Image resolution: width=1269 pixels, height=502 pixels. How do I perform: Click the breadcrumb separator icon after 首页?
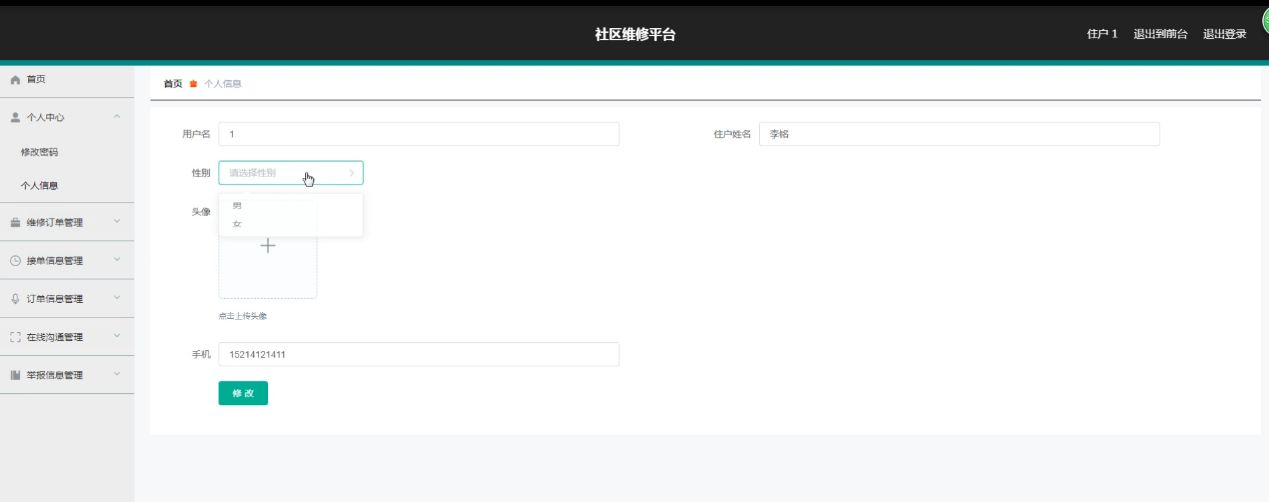193,84
